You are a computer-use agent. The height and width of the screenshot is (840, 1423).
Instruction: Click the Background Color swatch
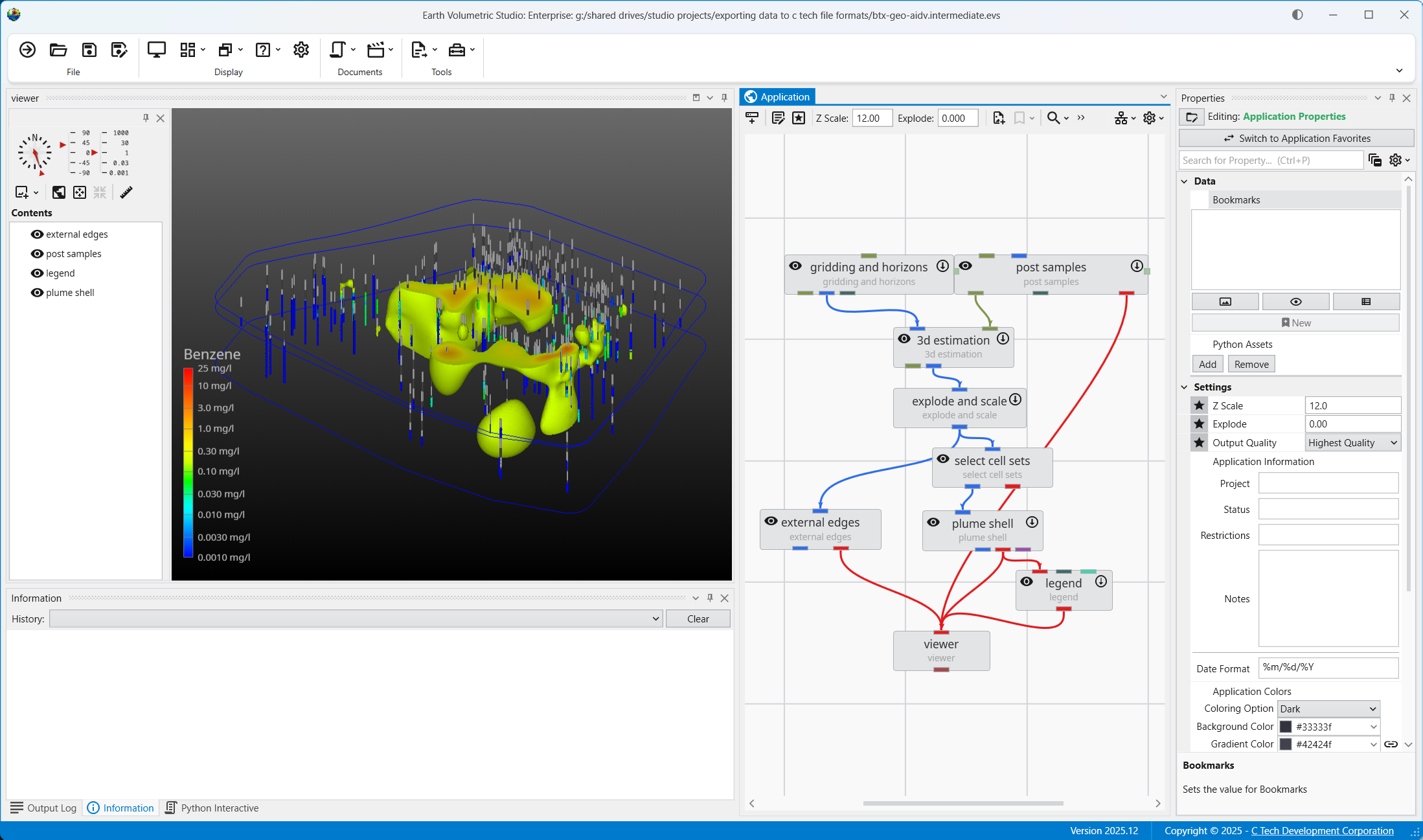pos(1286,727)
